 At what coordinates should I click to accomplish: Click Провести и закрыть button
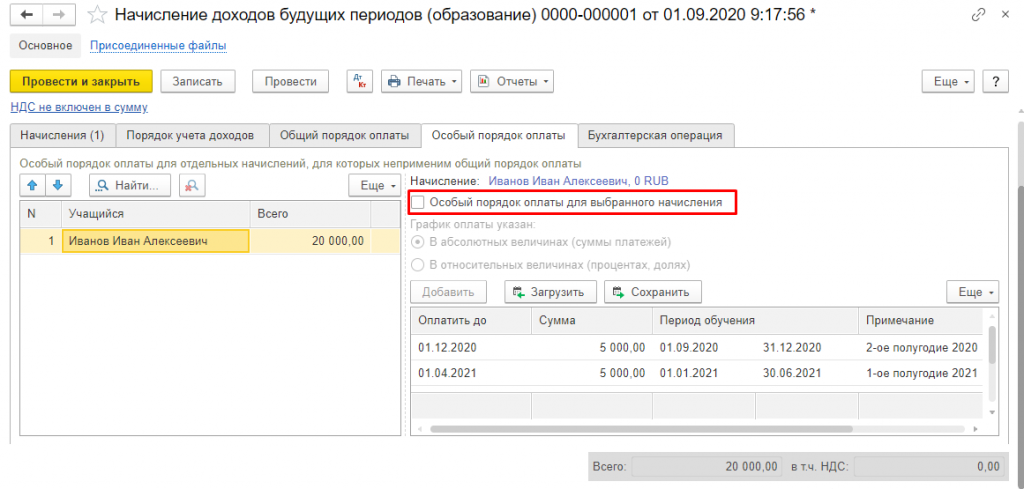(81, 82)
